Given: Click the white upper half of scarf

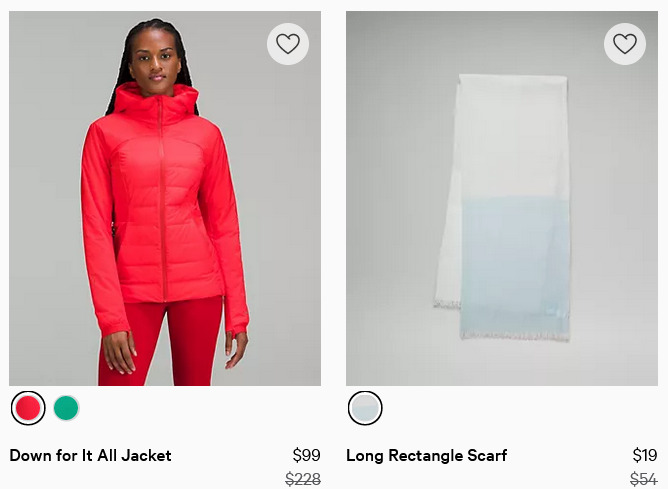Looking at the screenshot, I should coord(513,136).
